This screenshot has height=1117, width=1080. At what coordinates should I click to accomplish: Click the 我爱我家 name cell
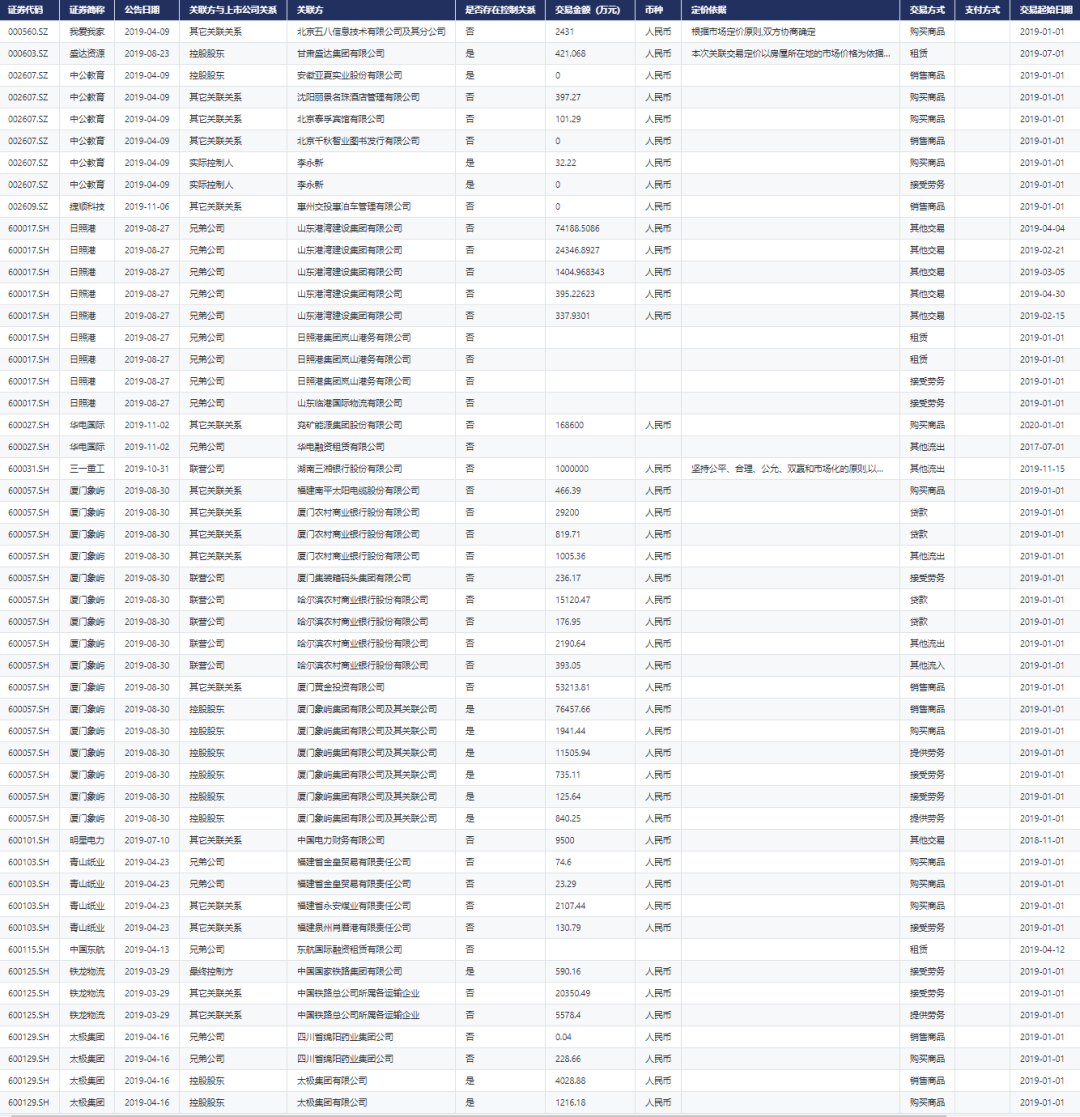pos(87,32)
